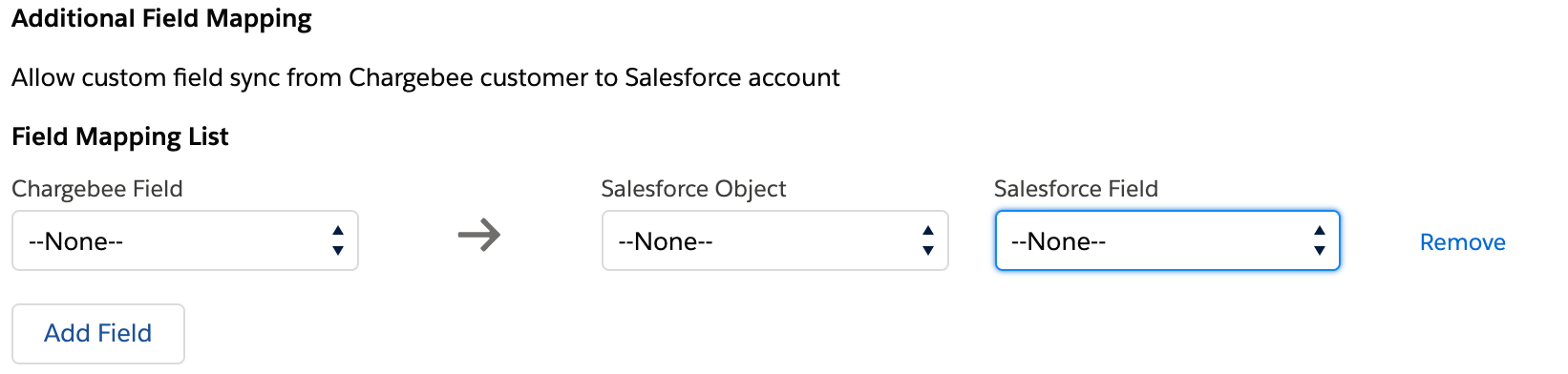
Task: Select the Additional Field Mapping heading
Action: pos(161,19)
